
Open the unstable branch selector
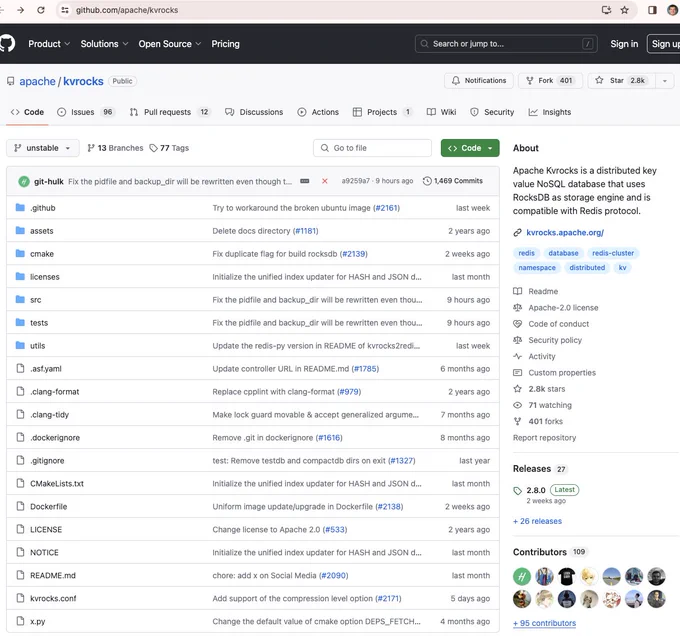(42, 148)
